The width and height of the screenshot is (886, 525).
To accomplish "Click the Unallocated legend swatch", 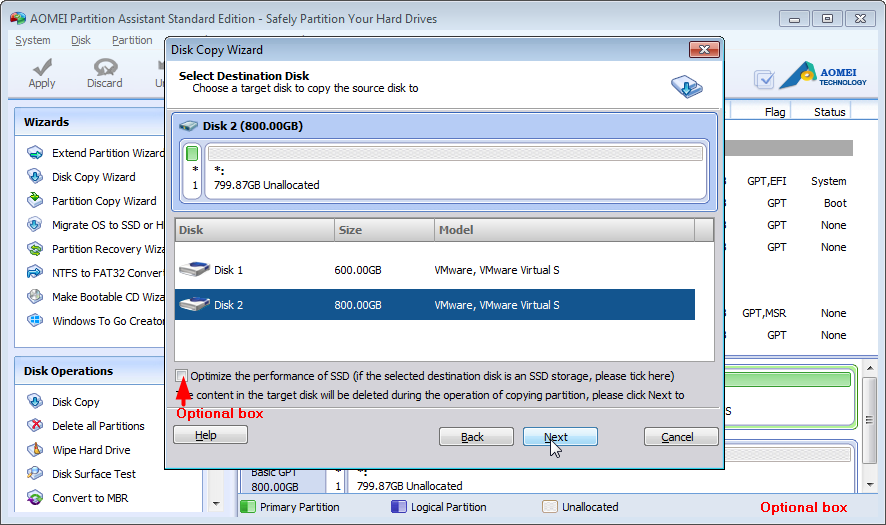I will click(x=550, y=506).
